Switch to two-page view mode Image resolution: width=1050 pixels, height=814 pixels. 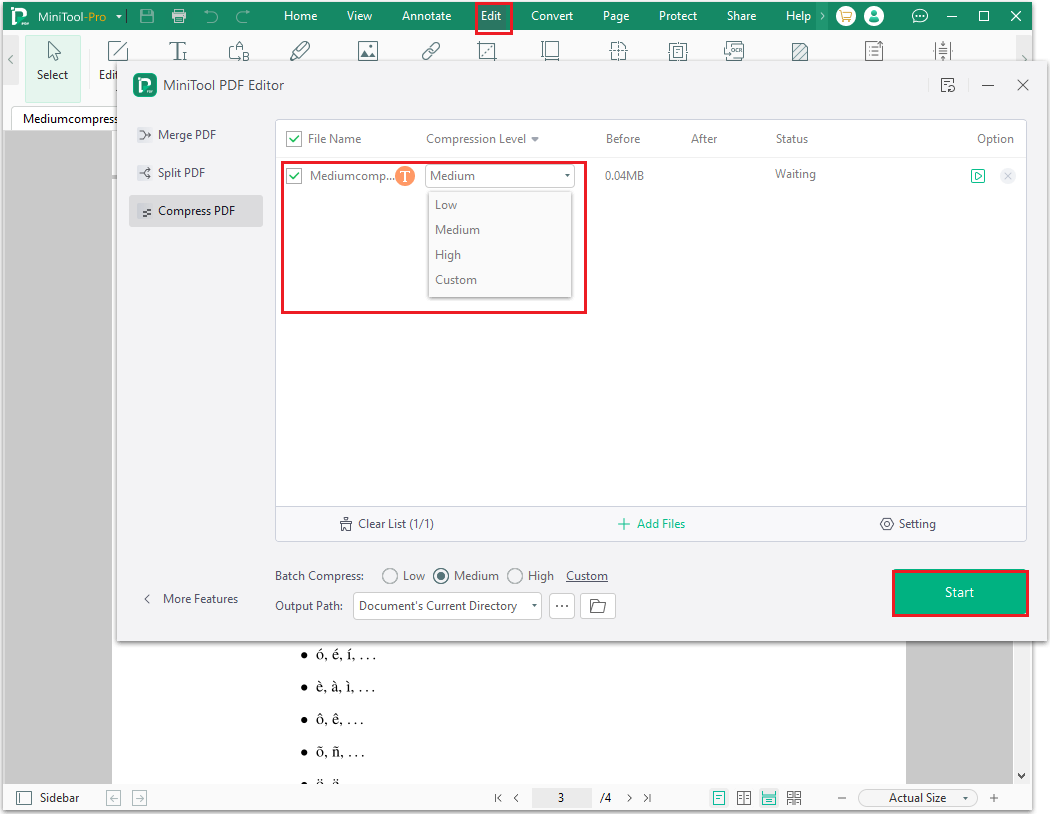point(744,797)
